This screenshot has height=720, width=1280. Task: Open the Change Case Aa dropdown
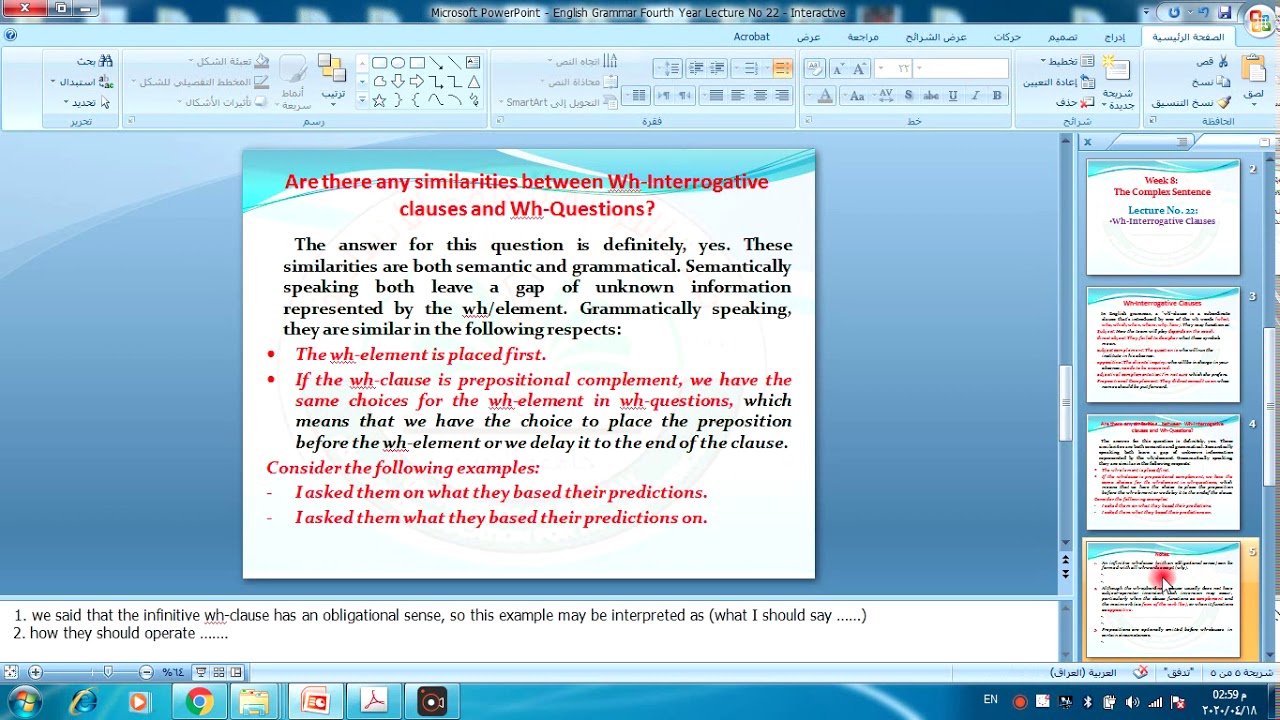point(855,96)
